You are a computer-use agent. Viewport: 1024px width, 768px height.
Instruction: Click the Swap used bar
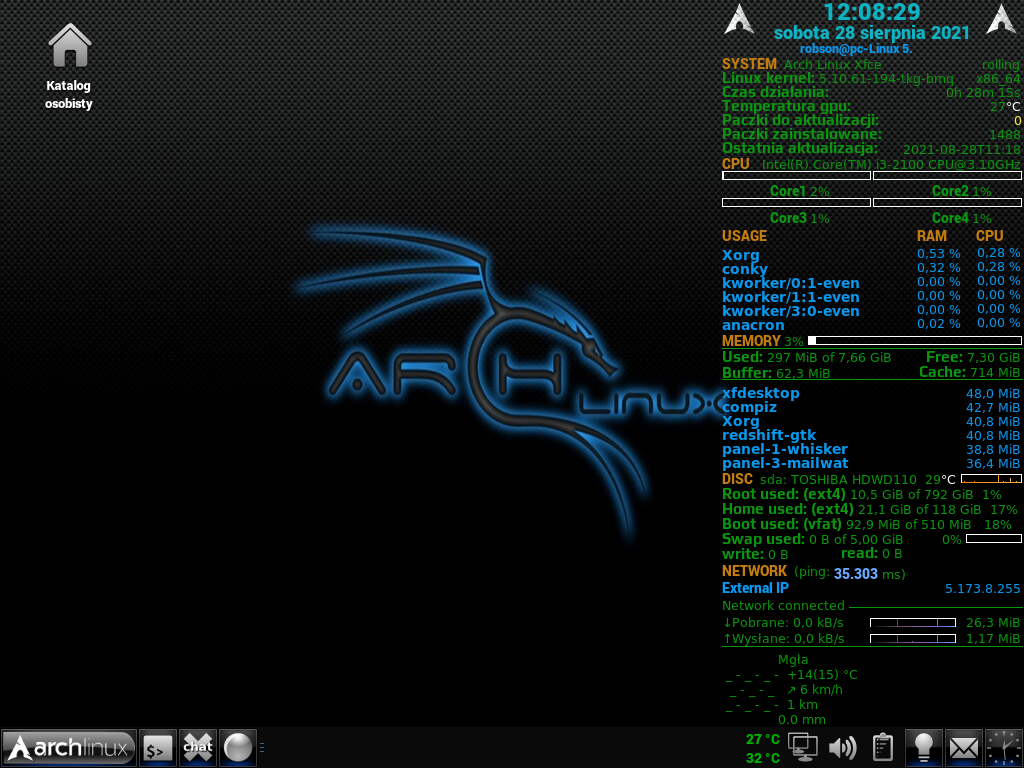(993, 539)
